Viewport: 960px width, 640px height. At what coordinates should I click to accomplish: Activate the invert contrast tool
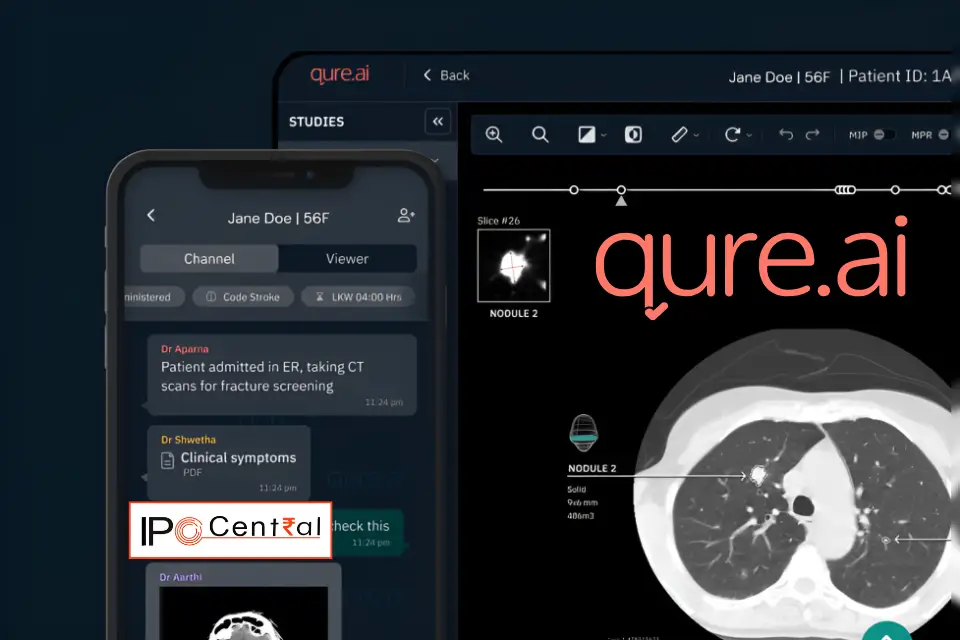[x=632, y=134]
